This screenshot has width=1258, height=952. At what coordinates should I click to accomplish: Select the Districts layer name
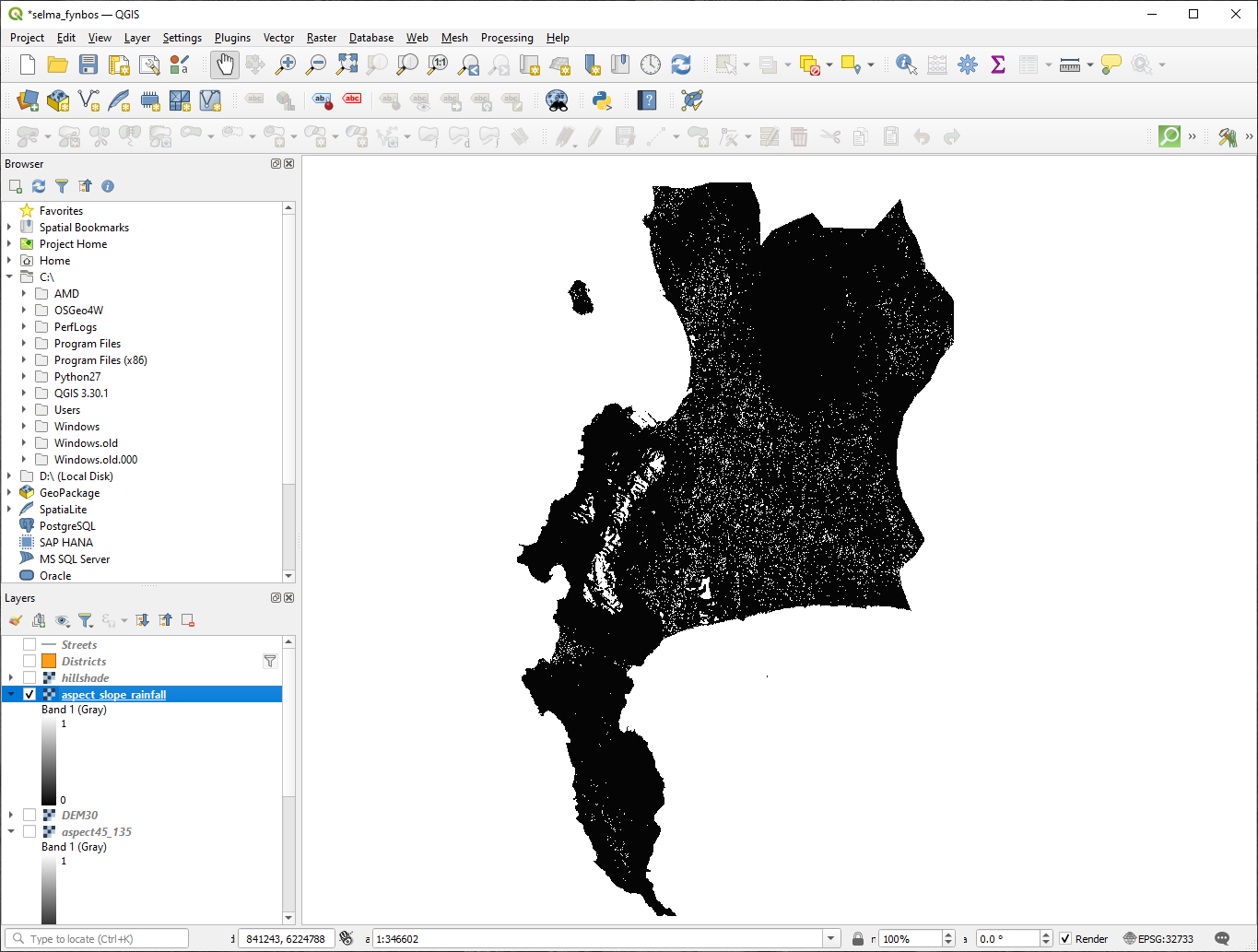click(x=84, y=662)
